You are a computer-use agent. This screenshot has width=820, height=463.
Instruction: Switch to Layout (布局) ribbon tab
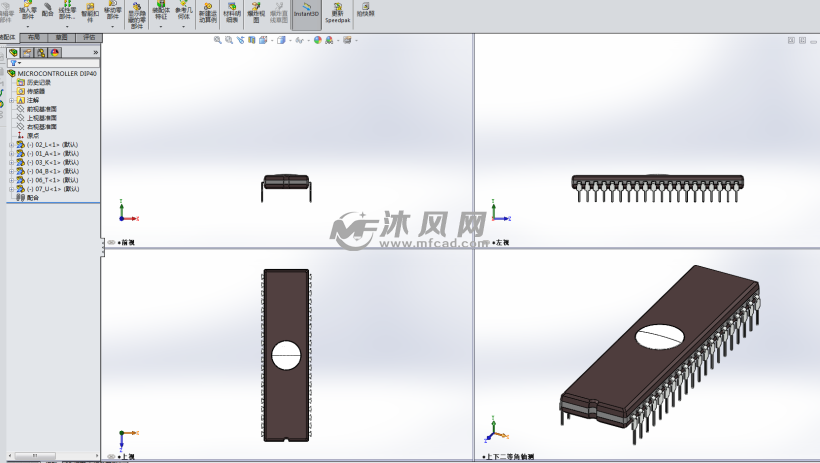[33, 38]
